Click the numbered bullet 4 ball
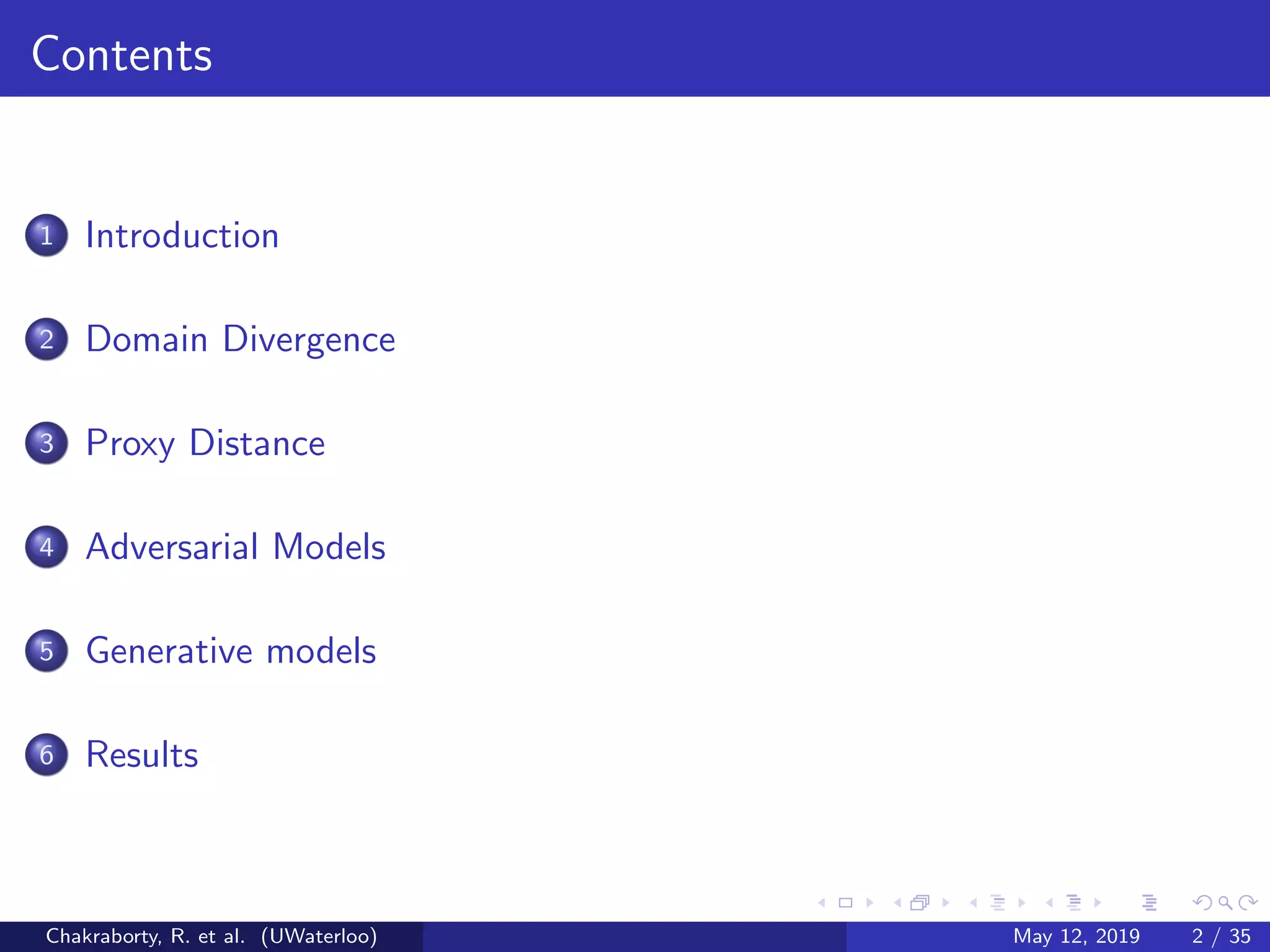 [47, 547]
